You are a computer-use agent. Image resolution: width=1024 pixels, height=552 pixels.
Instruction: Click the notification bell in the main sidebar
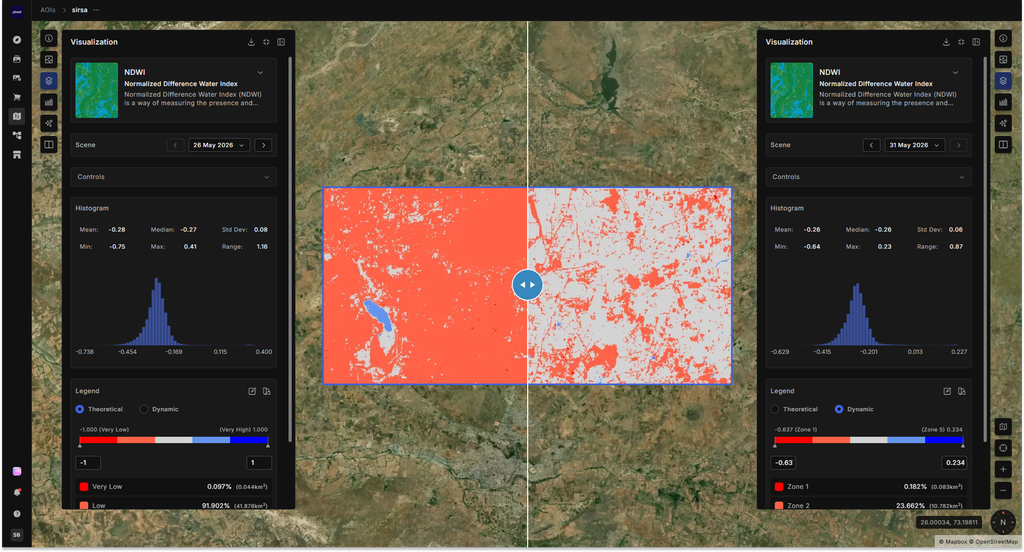pos(17,492)
